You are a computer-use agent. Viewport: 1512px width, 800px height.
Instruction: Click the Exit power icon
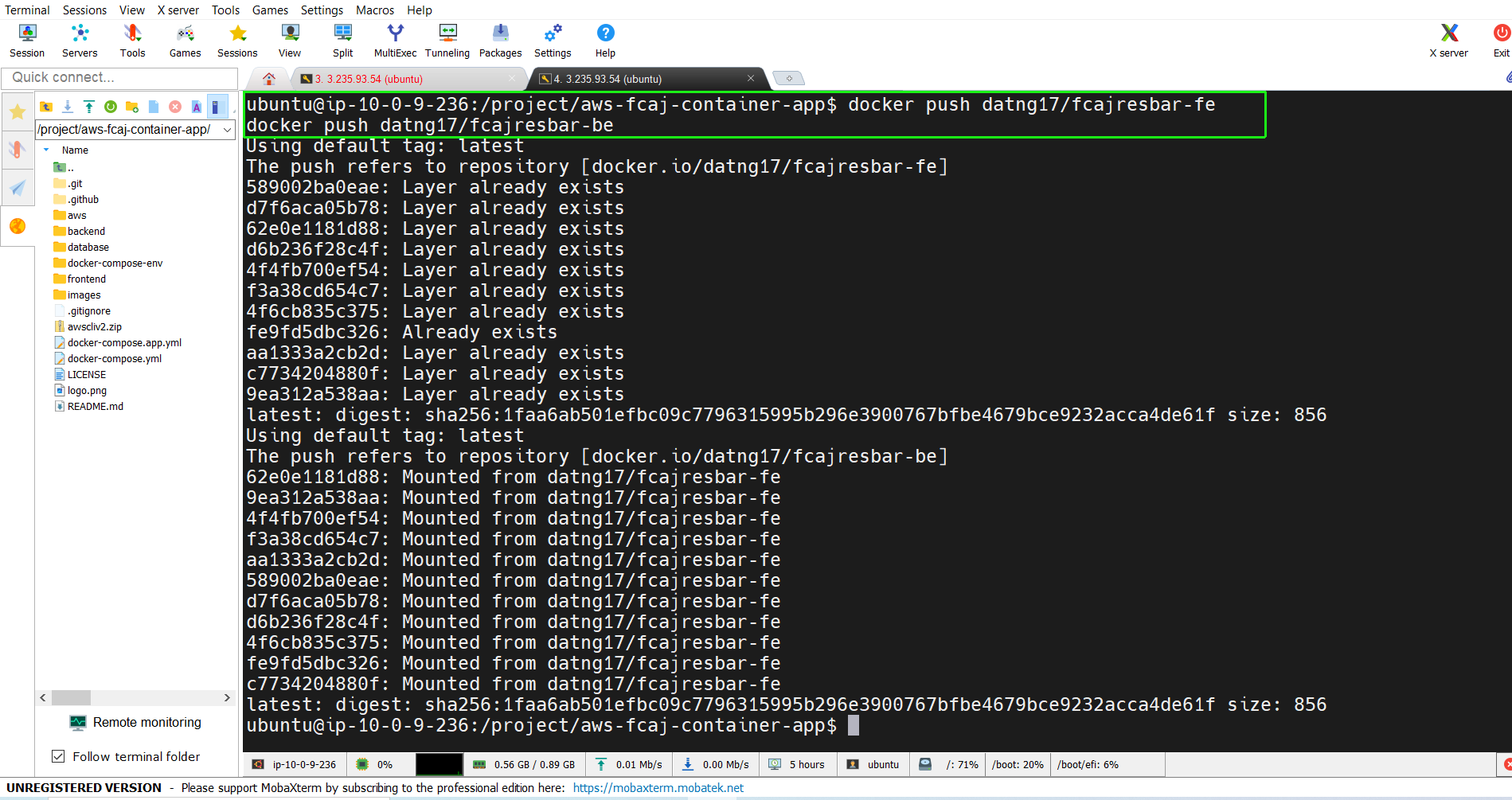[x=1502, y=41]
